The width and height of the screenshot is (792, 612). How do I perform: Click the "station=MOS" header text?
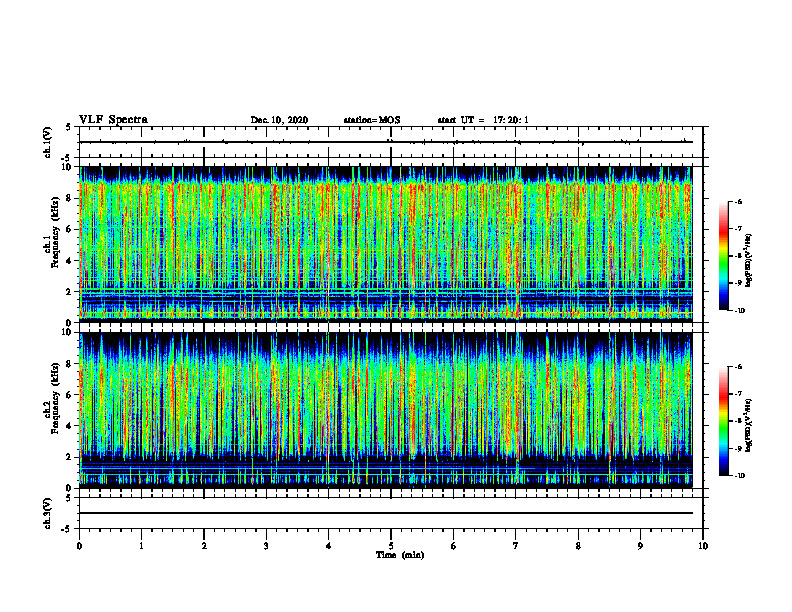pos(372,120)
